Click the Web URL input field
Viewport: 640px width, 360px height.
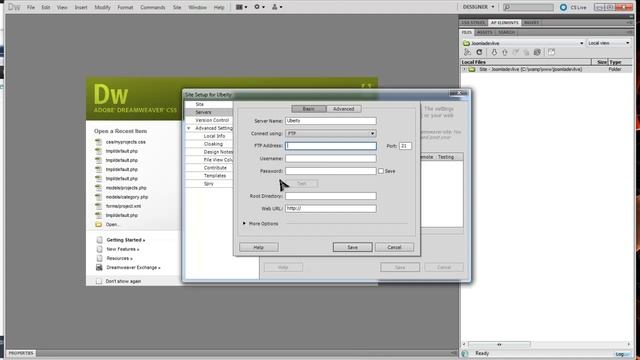331,209
